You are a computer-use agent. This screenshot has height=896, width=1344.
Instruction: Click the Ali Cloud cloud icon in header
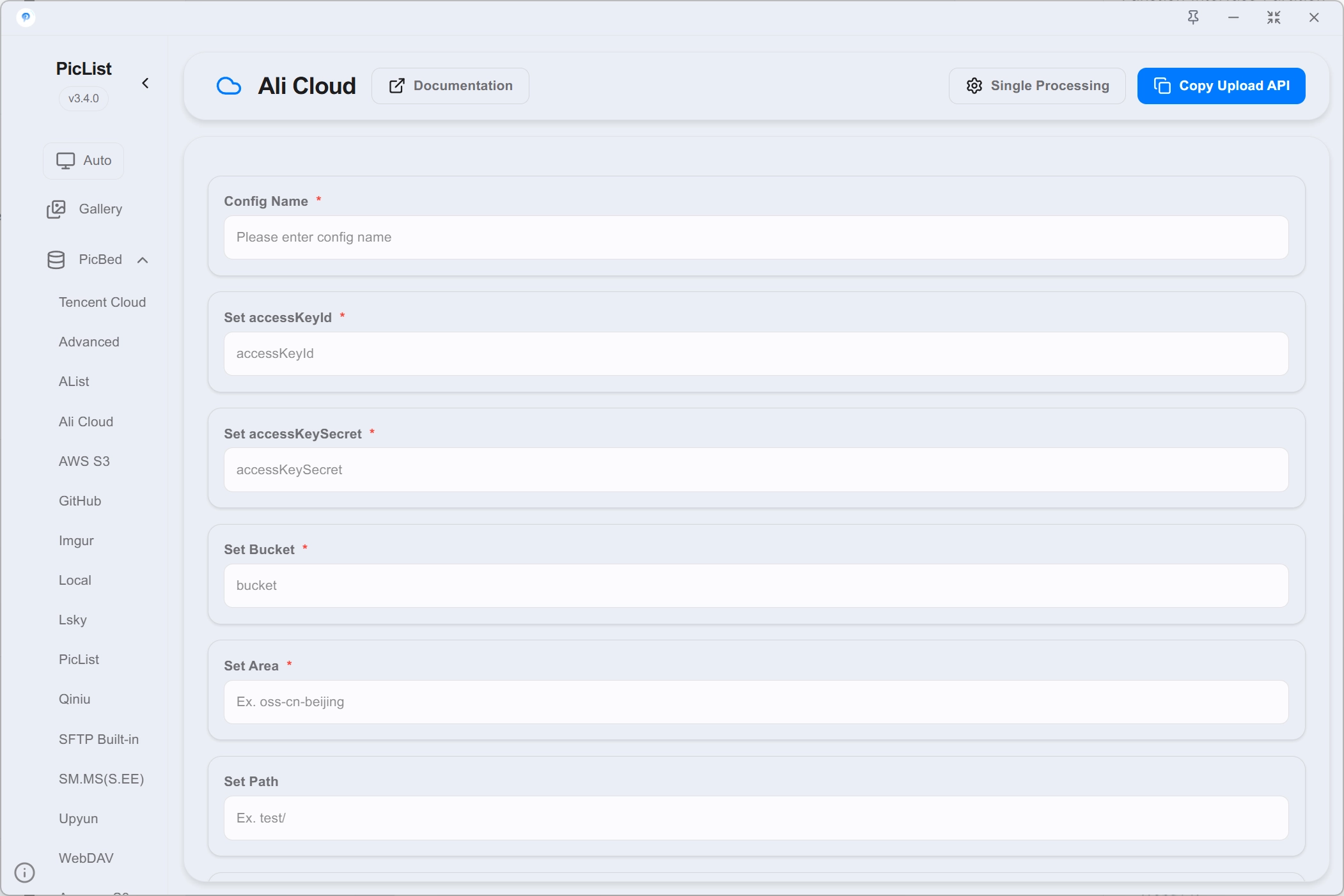(229, 86)
